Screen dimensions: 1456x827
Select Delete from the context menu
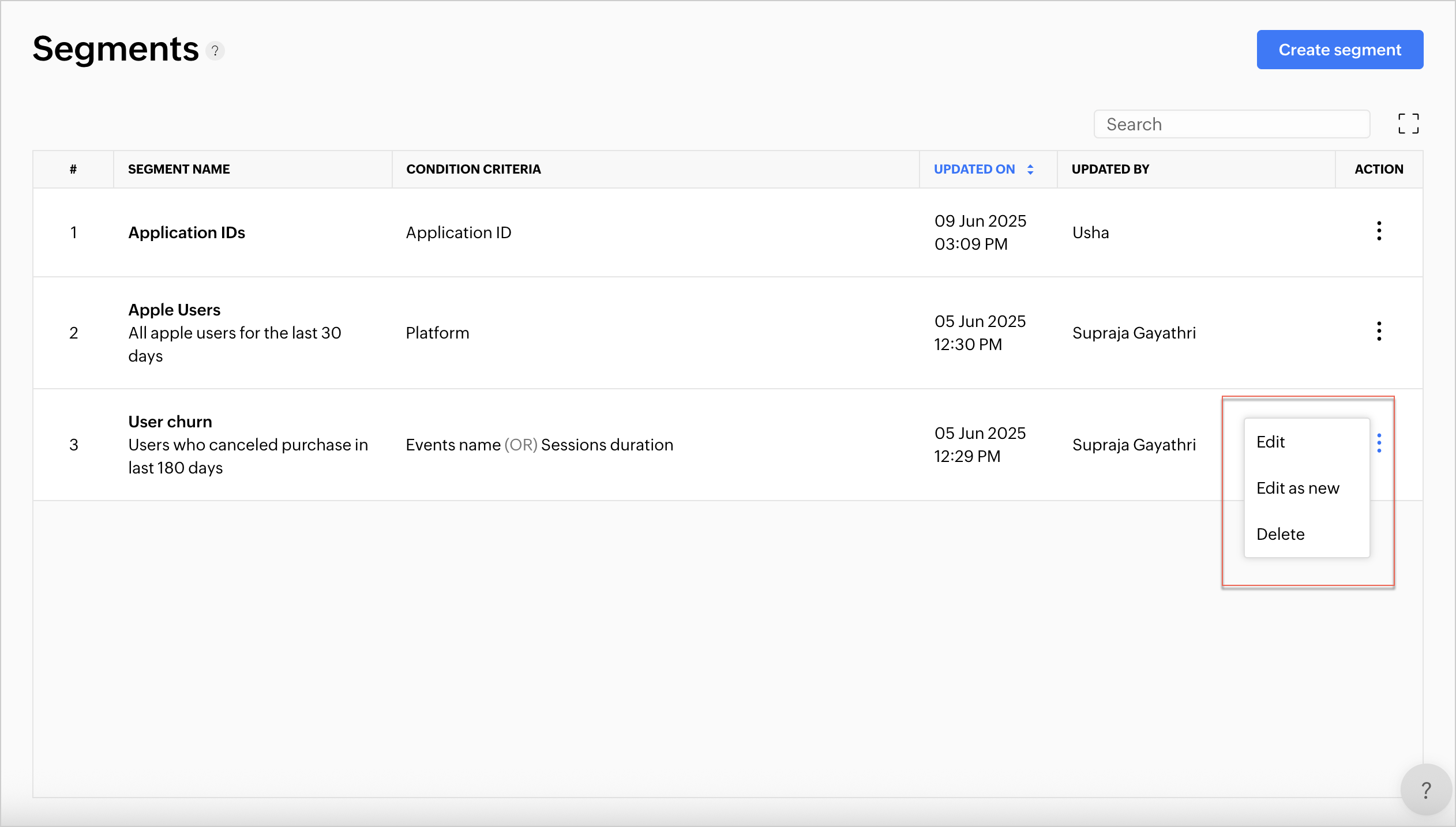(x=1280, y=535)
